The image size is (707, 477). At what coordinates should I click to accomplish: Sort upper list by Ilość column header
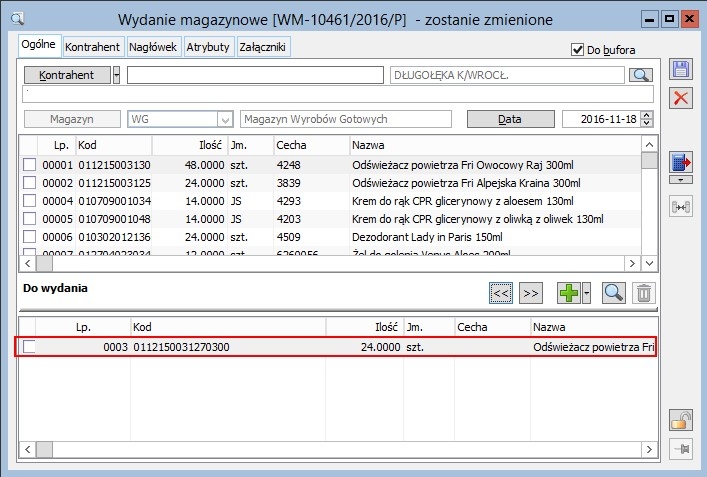(x=190, y=145)
